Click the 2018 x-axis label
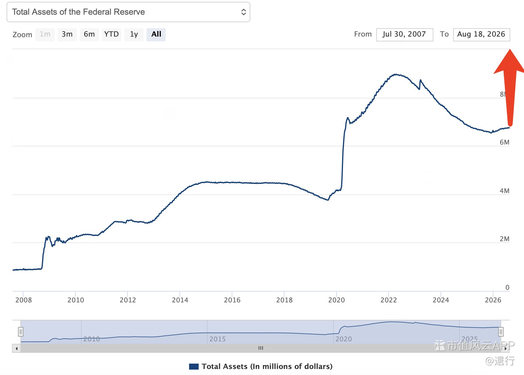The width and height of the screenshot is (524, 375). (x=284, y=300)
